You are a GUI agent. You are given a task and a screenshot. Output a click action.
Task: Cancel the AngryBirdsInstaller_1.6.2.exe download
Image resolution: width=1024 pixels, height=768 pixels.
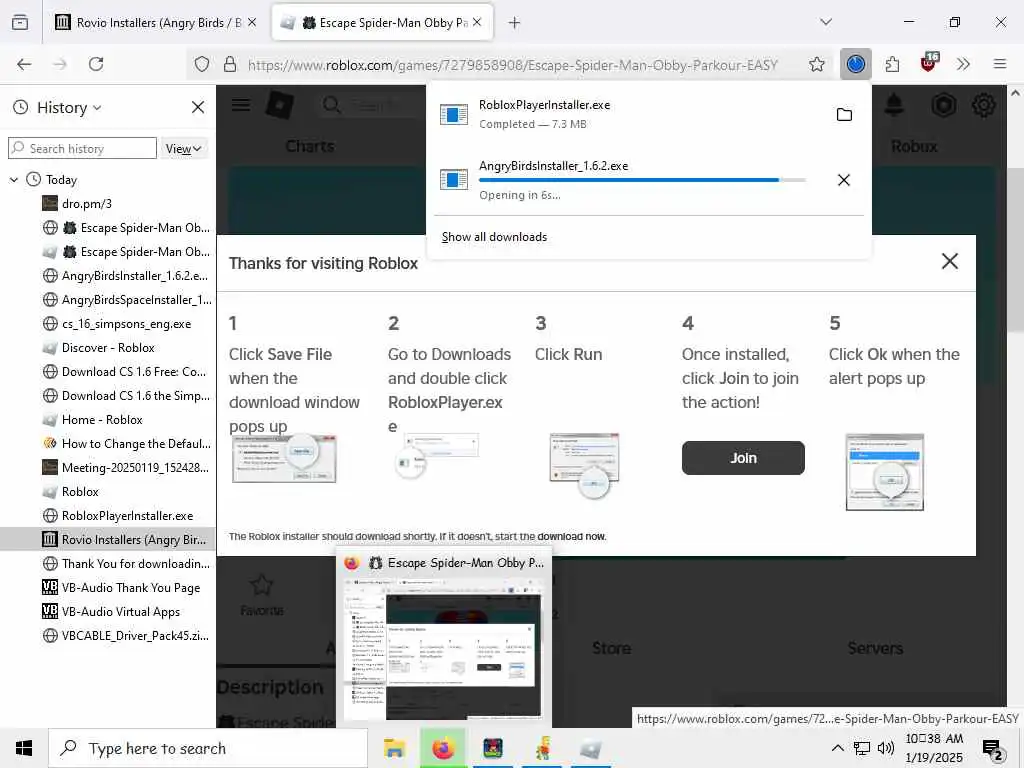point(844,180)
